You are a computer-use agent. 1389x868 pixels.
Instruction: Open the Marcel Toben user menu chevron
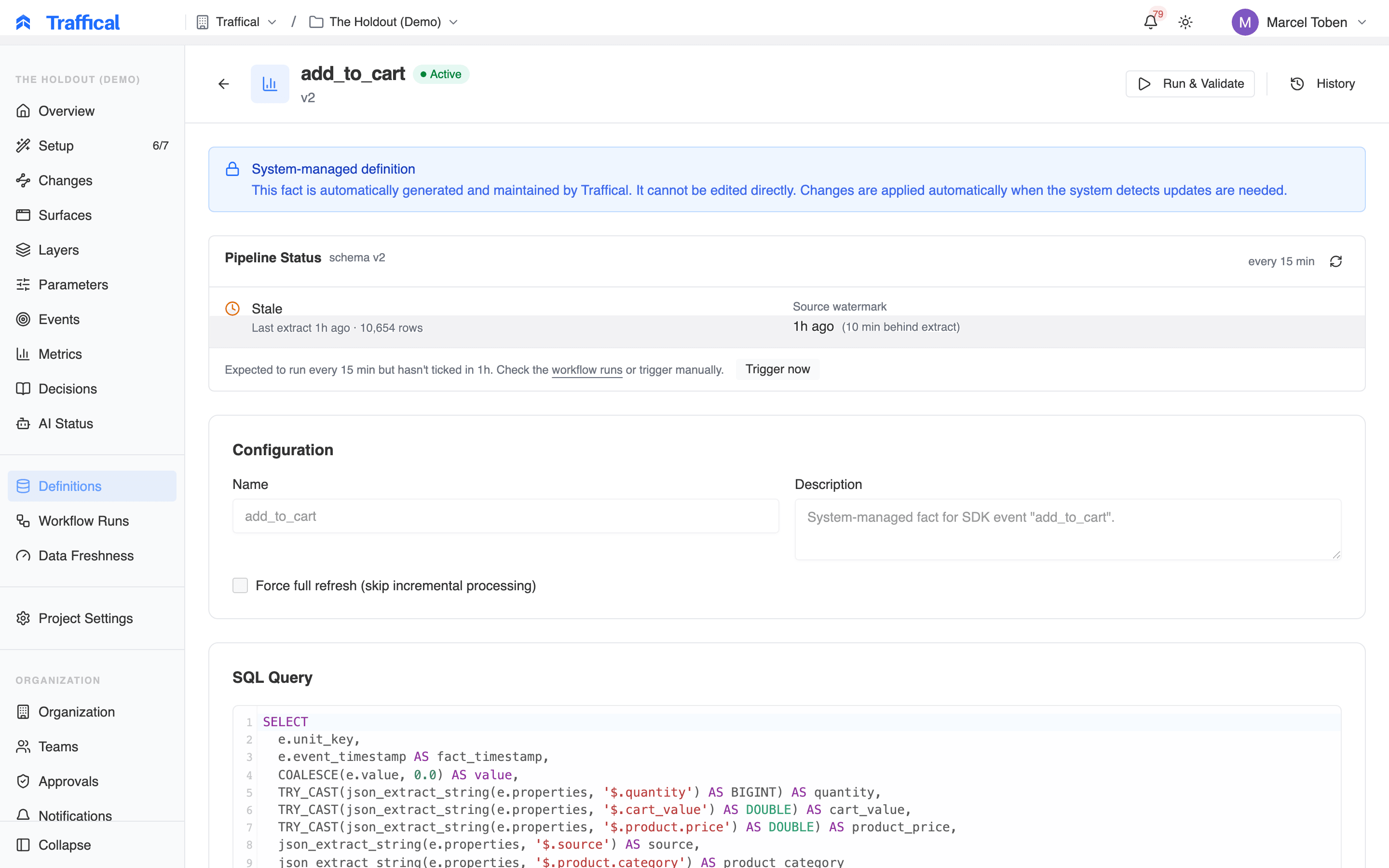(x=1362, y=22)
